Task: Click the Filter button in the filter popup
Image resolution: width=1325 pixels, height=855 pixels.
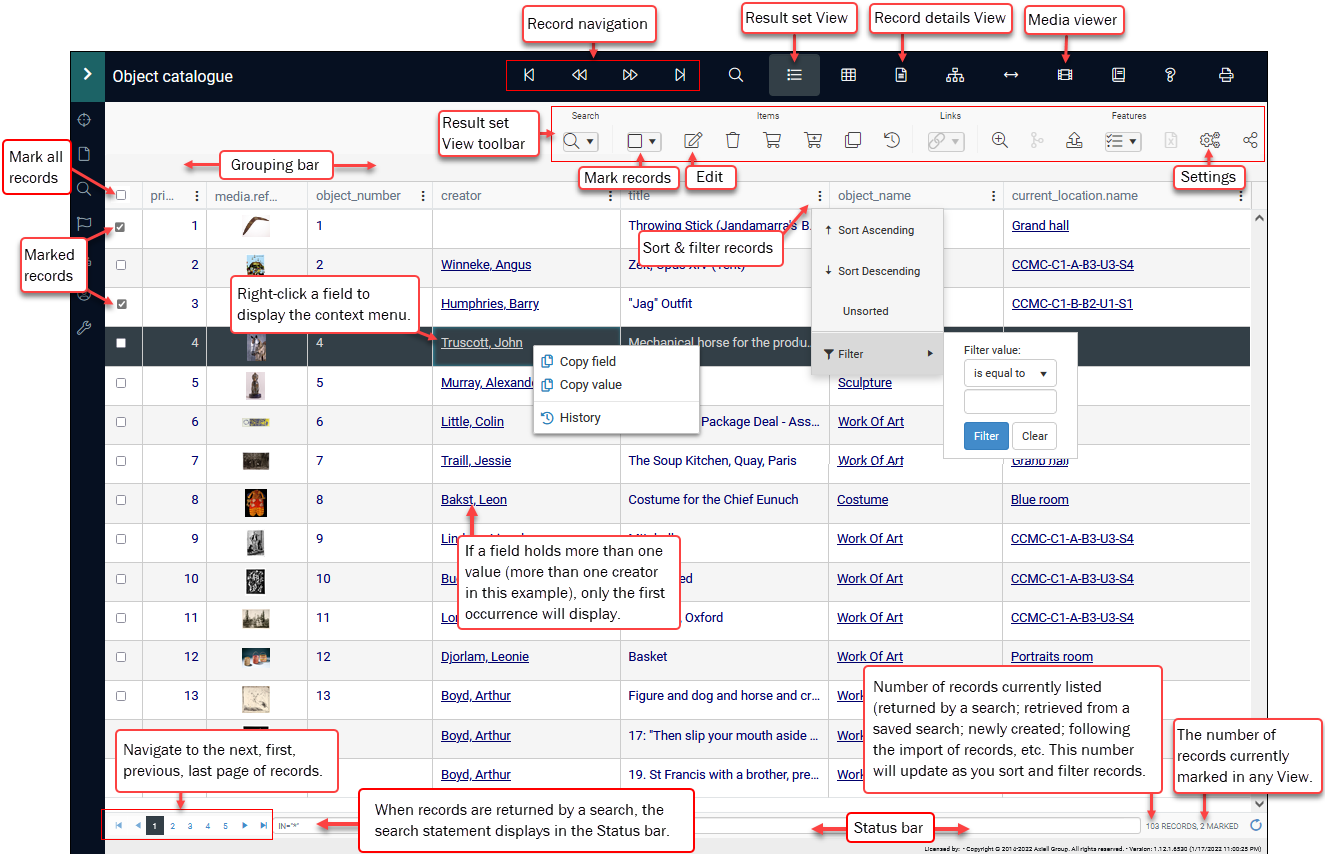Action: pos(986,436)
